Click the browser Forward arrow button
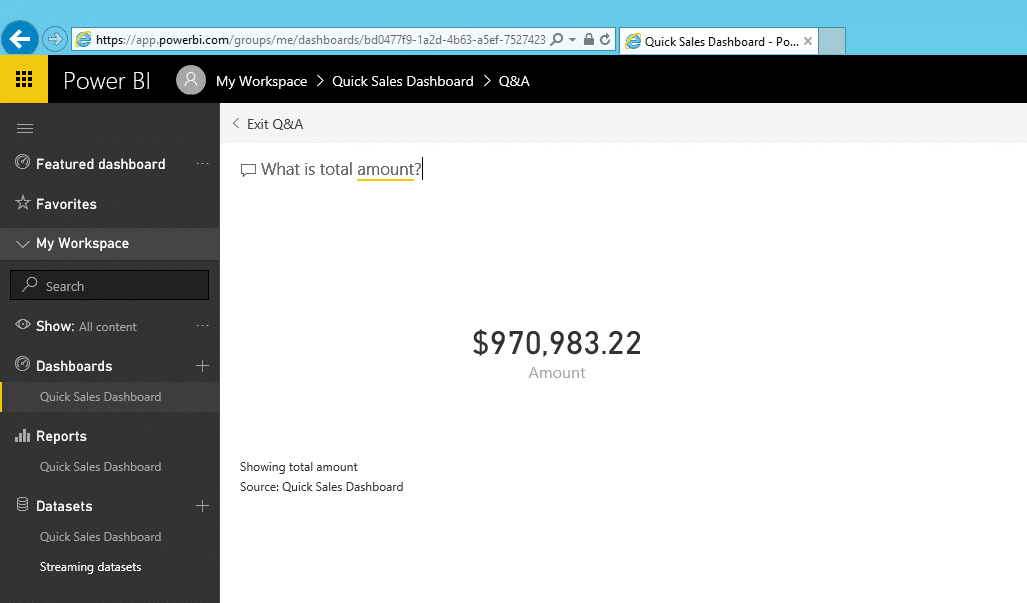This screenshot has width=1027, height=603. click(x=55, y=39)
